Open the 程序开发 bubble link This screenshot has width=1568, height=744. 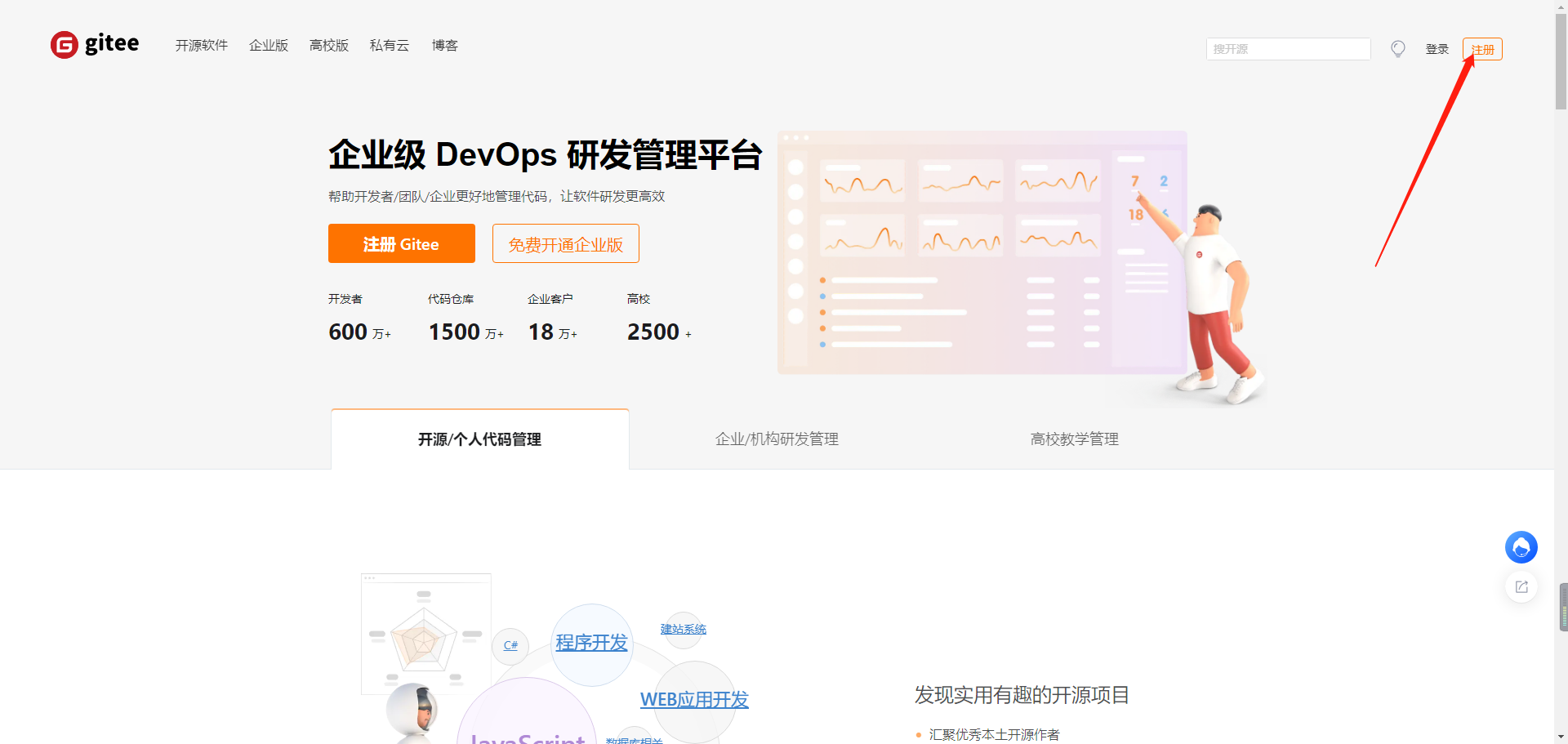point(592,643)
